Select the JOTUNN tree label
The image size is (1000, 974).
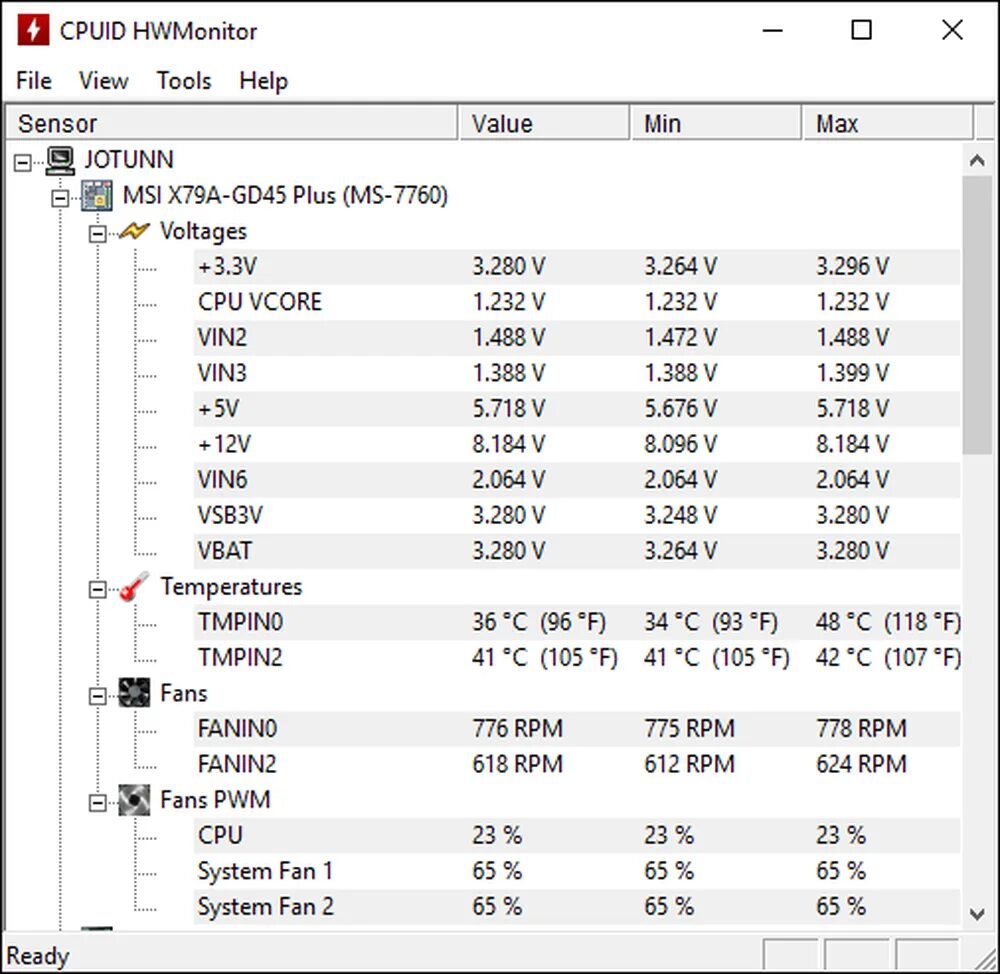[129, 159]
